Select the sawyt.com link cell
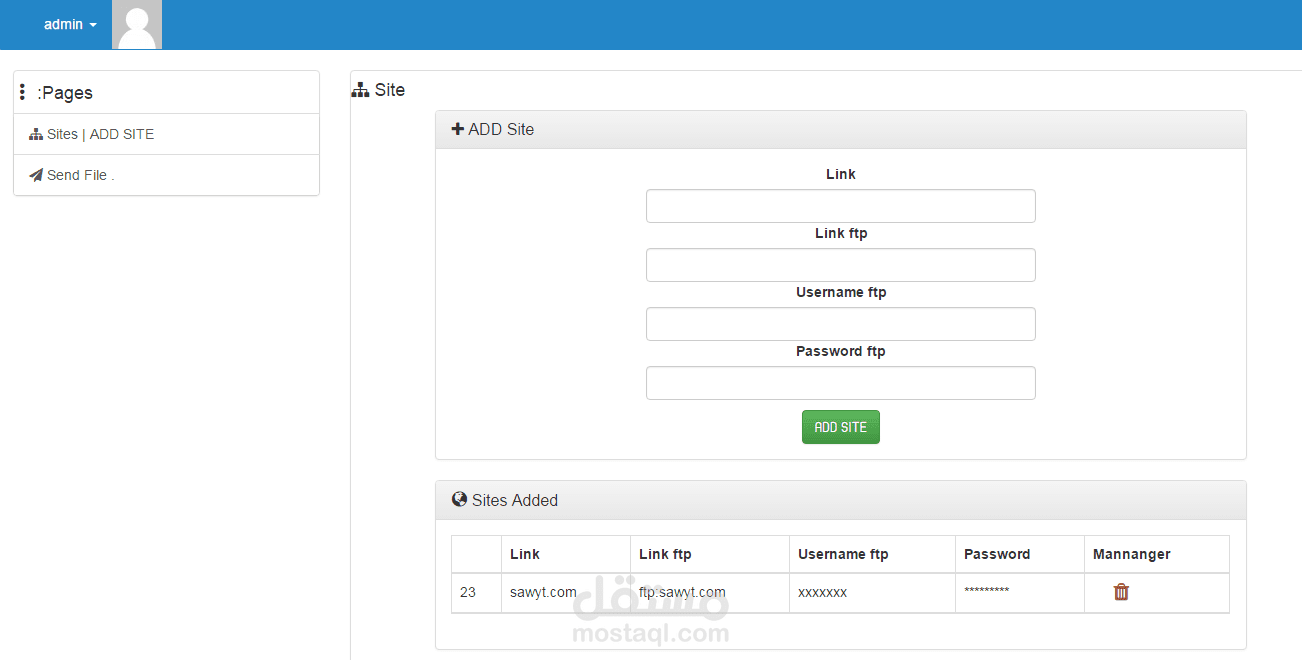1302x660 pixels. (x=566, y=592)
